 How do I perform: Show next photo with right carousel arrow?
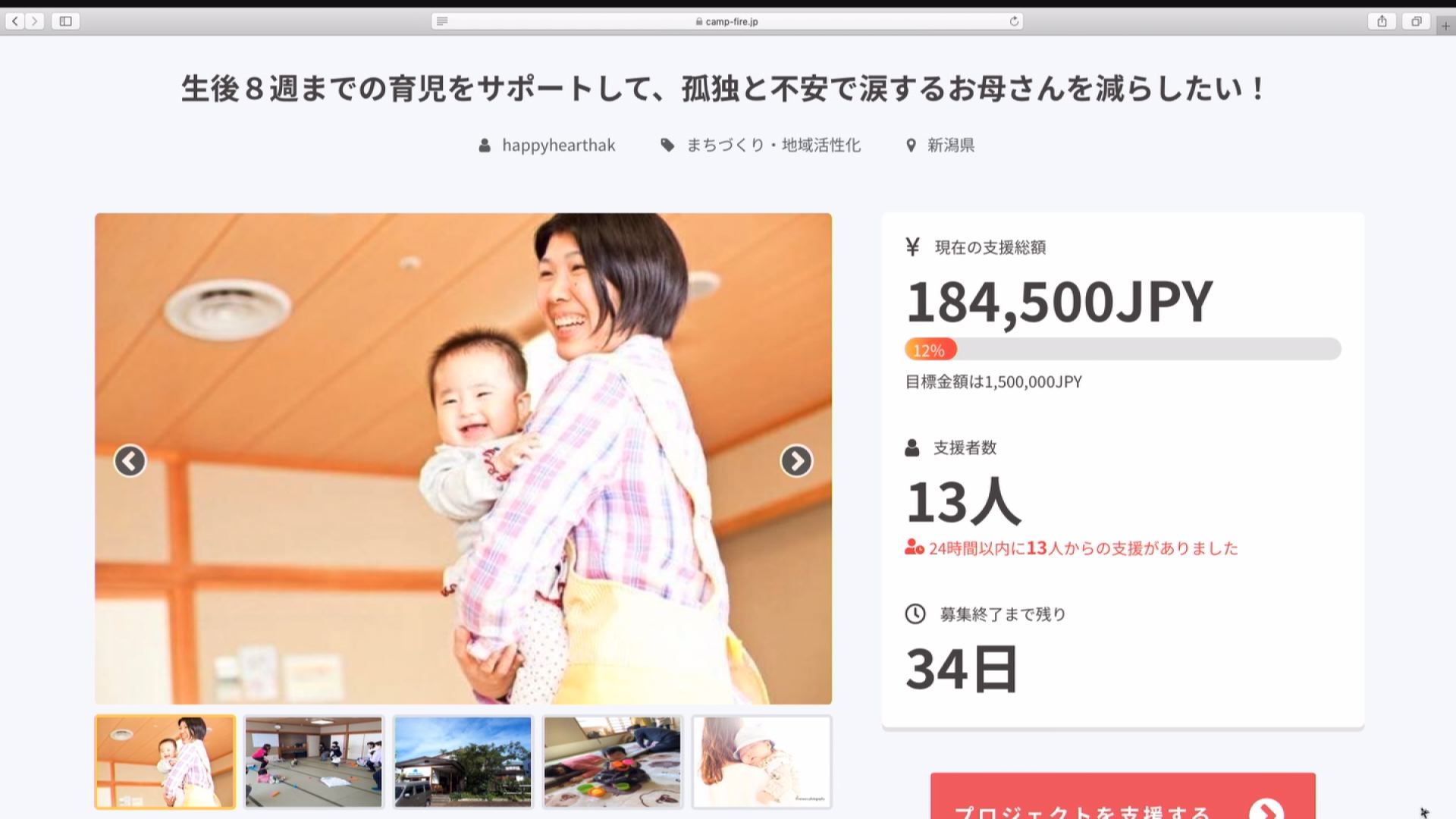tap(796, 460)
